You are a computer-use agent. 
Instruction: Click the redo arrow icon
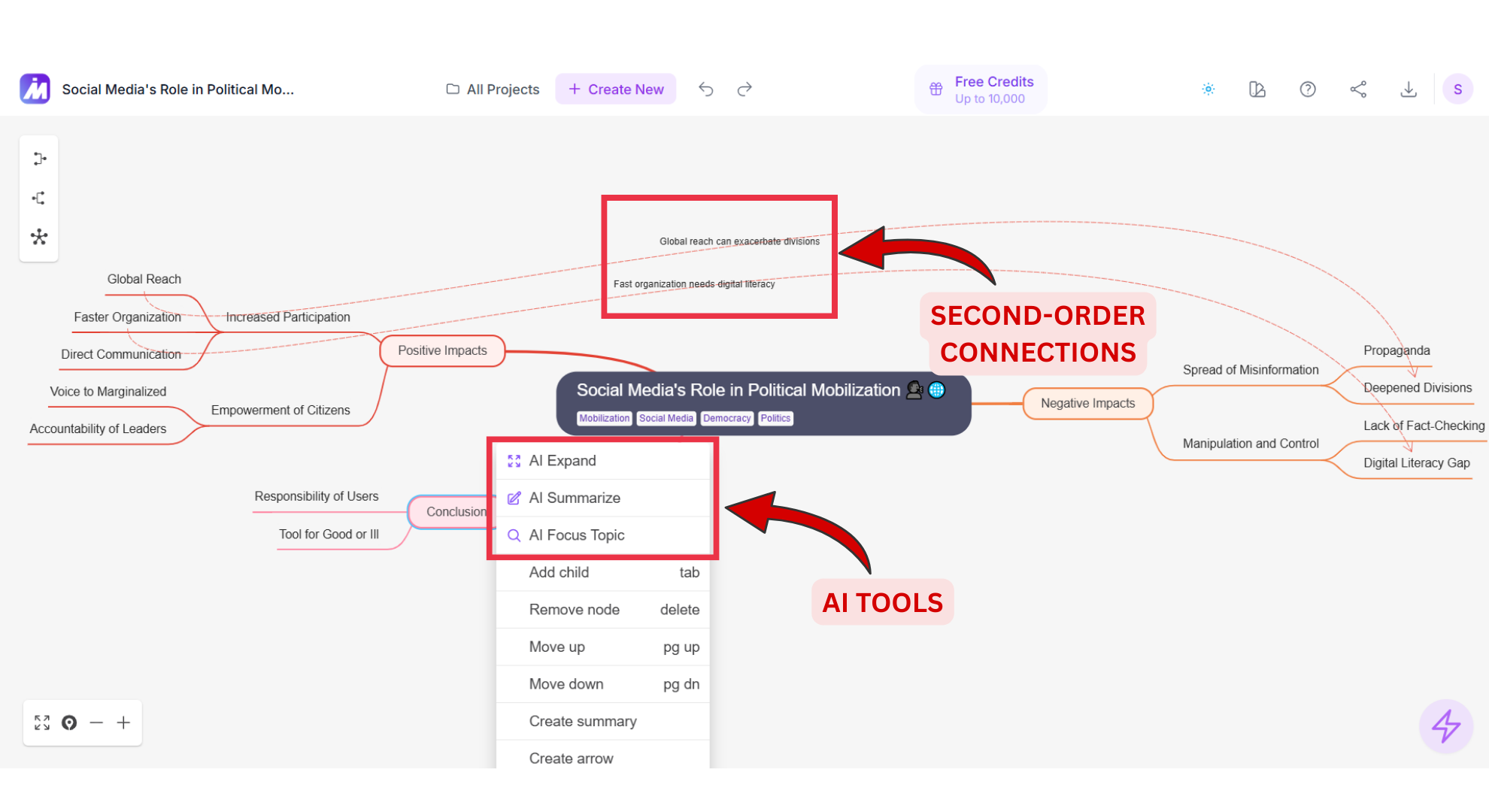pos(744,89)
